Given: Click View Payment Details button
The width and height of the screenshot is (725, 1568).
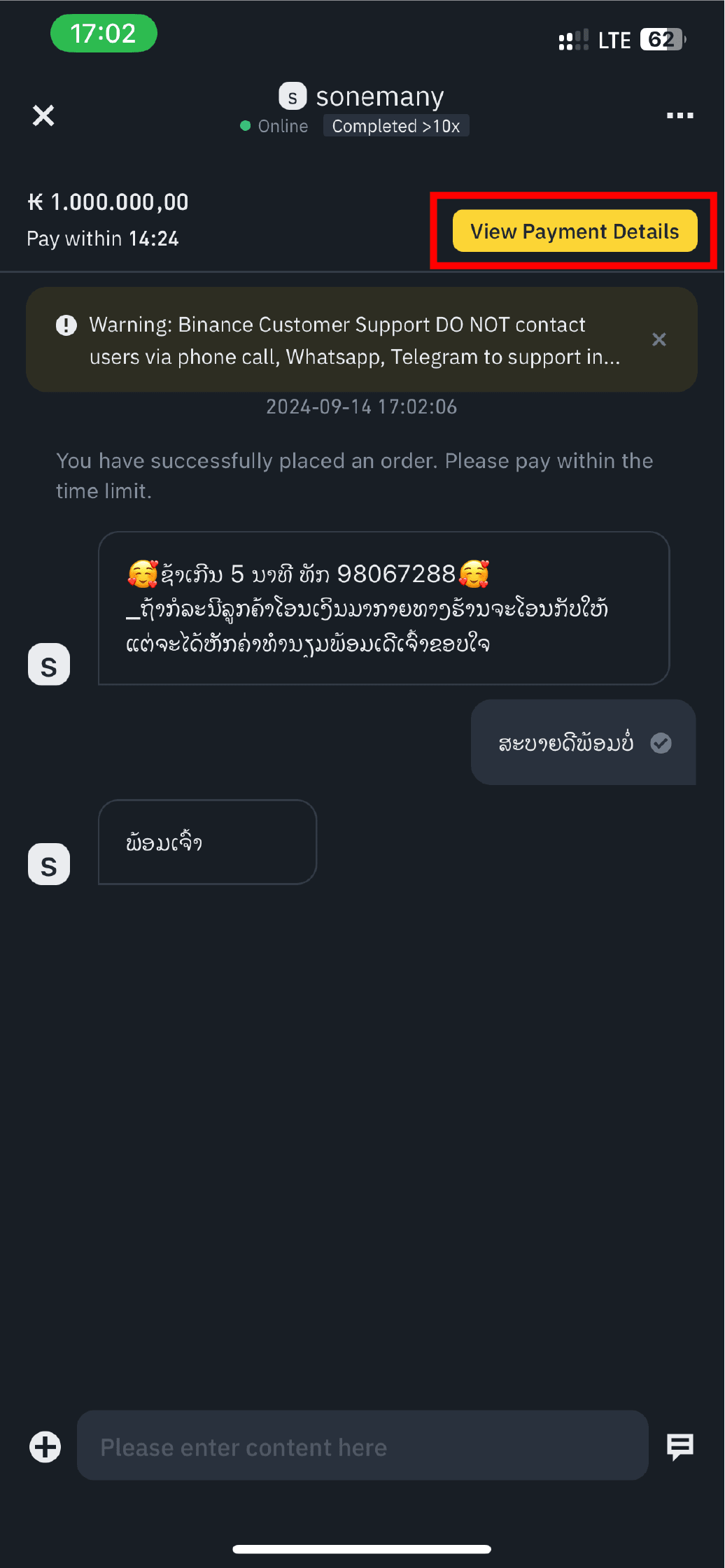Looking at the screenshot, I should (575, 231).
